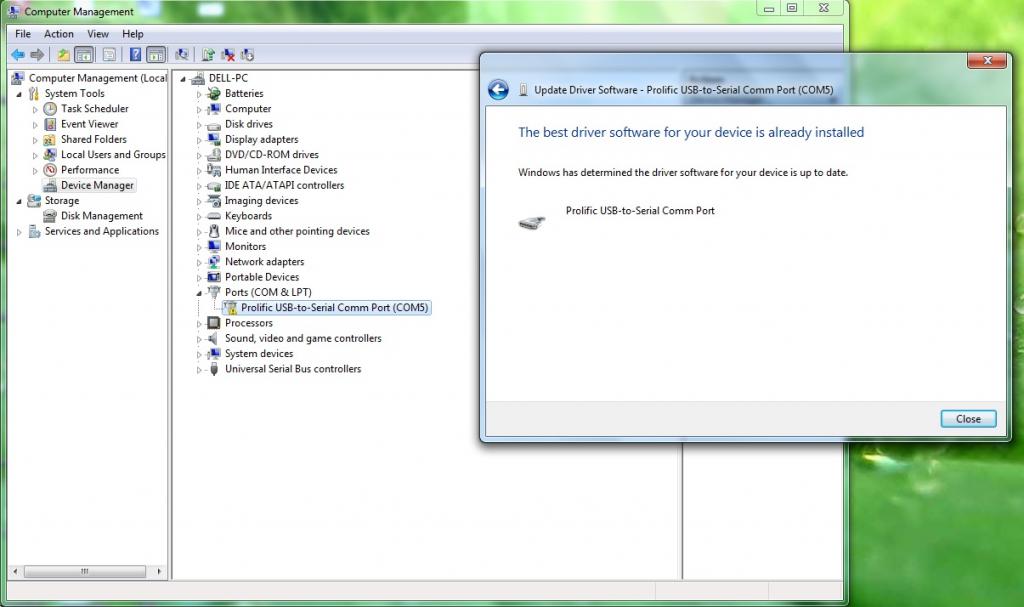Image resolution: width=1024 pixels, height=607 pixels.
Task: Click the Task Scheduler clock icon
Action: pyautogui.click(x=50, y=108)
